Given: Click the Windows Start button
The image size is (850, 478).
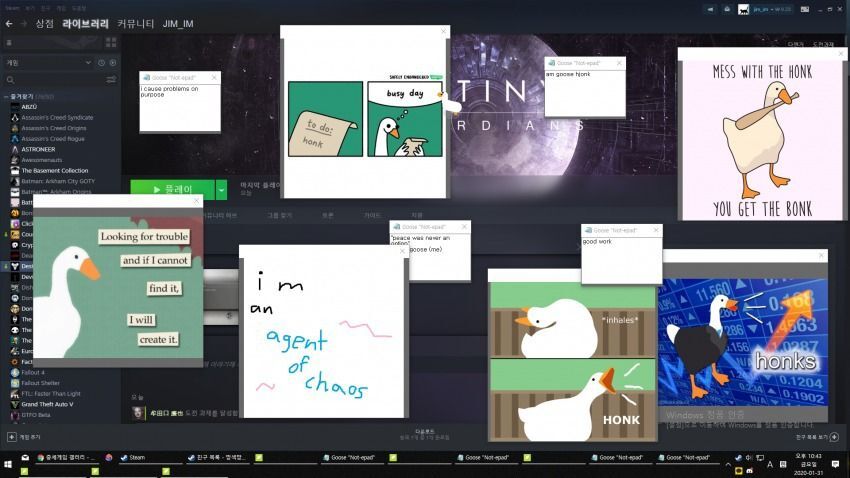Looking at the screenshot, I should (8, 464).
